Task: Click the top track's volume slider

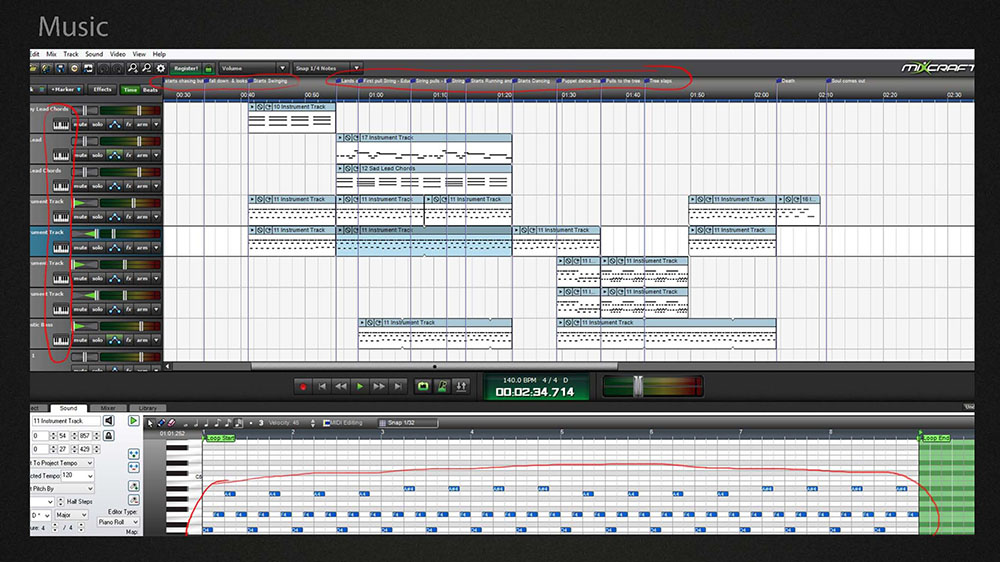Action: pos(139,110)
